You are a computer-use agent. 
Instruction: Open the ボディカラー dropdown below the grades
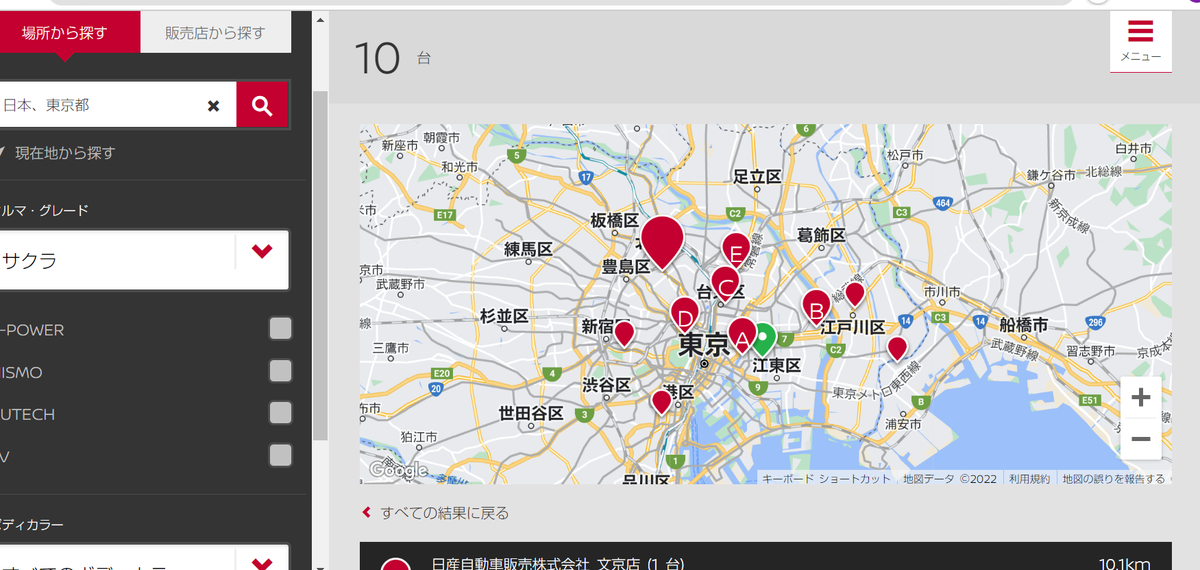pyautogui.click(x=144, y=560)
